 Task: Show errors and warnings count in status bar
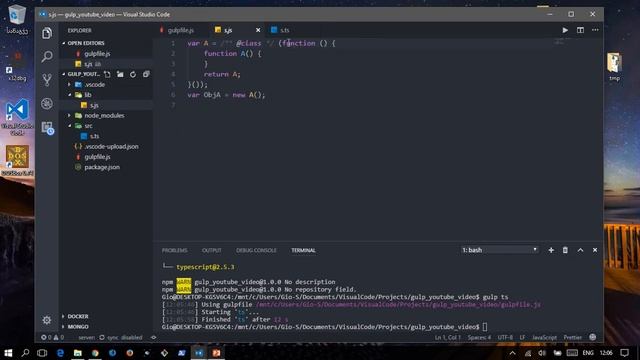click(x=52, y=338)
